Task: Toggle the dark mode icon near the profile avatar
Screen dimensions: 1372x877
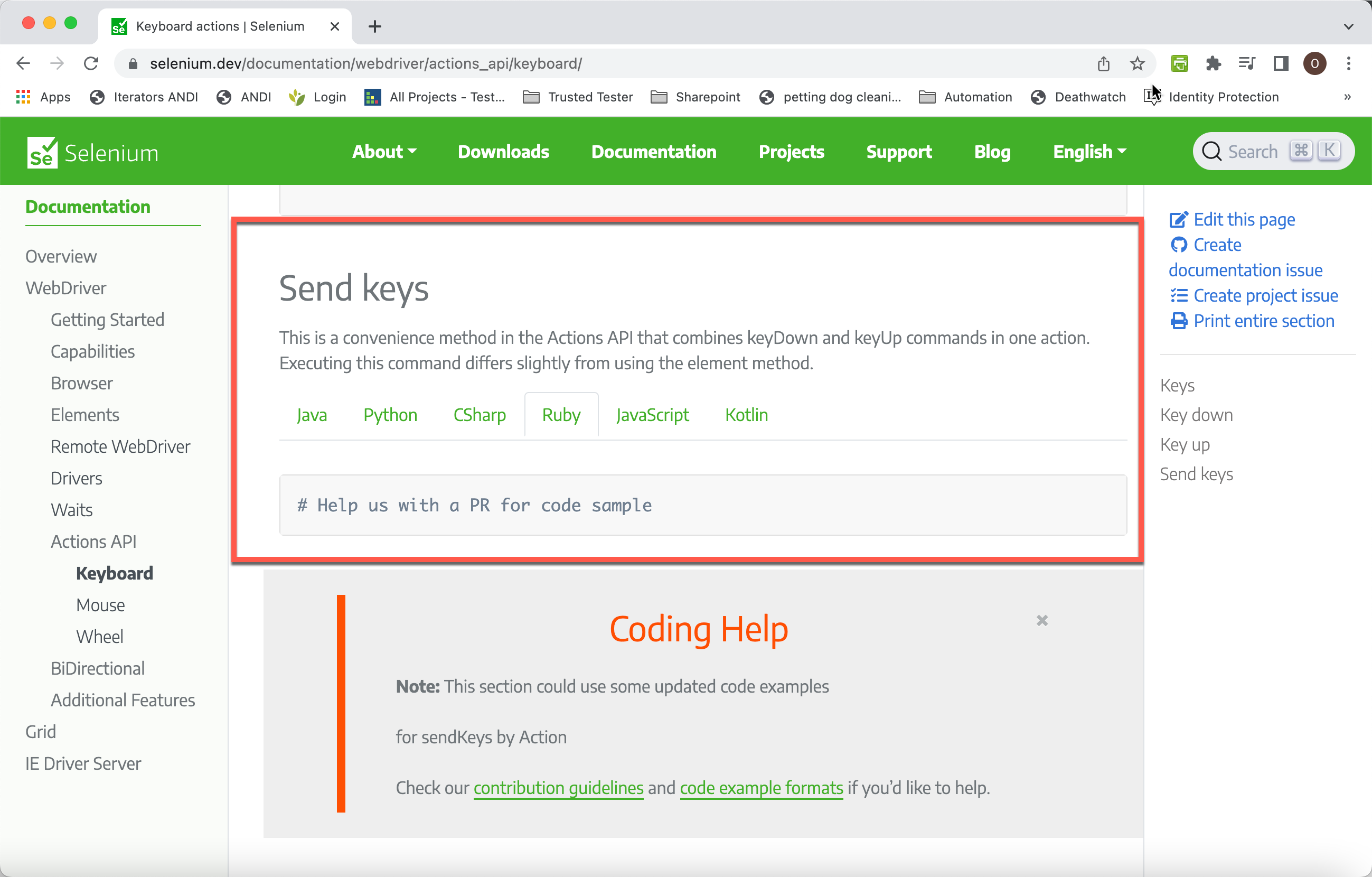Action: click(x=1280, y=63)
